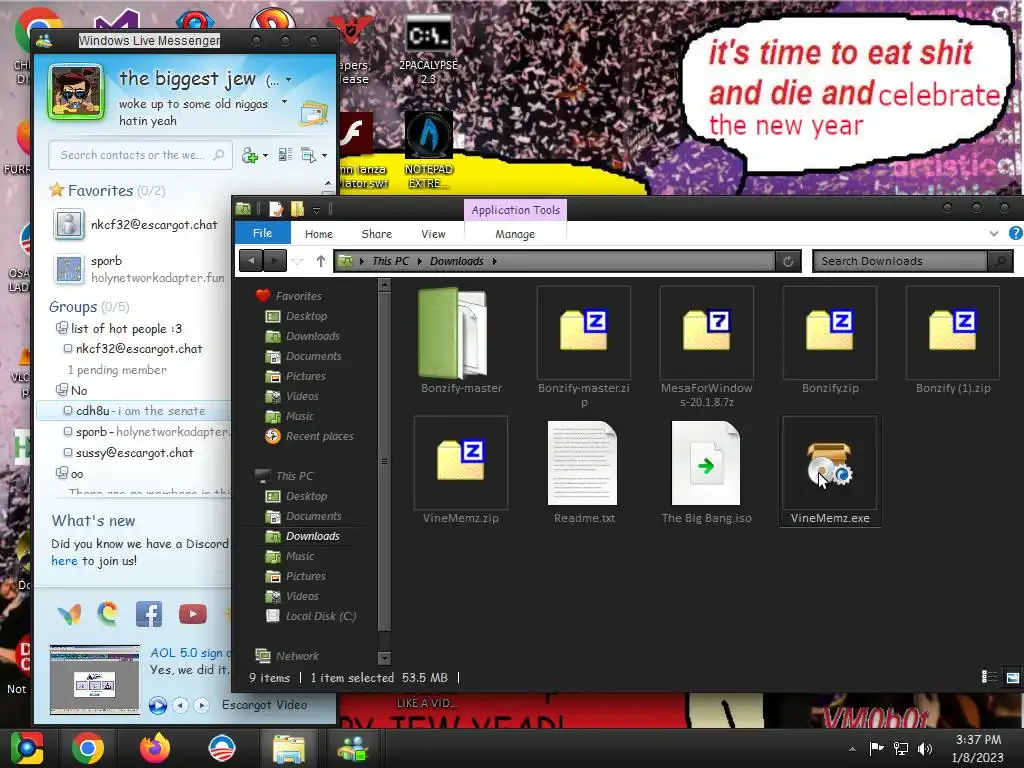Open the 'AOL 5.0 sign' video link
1024x768 pixels.
pyautogui.click(x=190, y=652)
